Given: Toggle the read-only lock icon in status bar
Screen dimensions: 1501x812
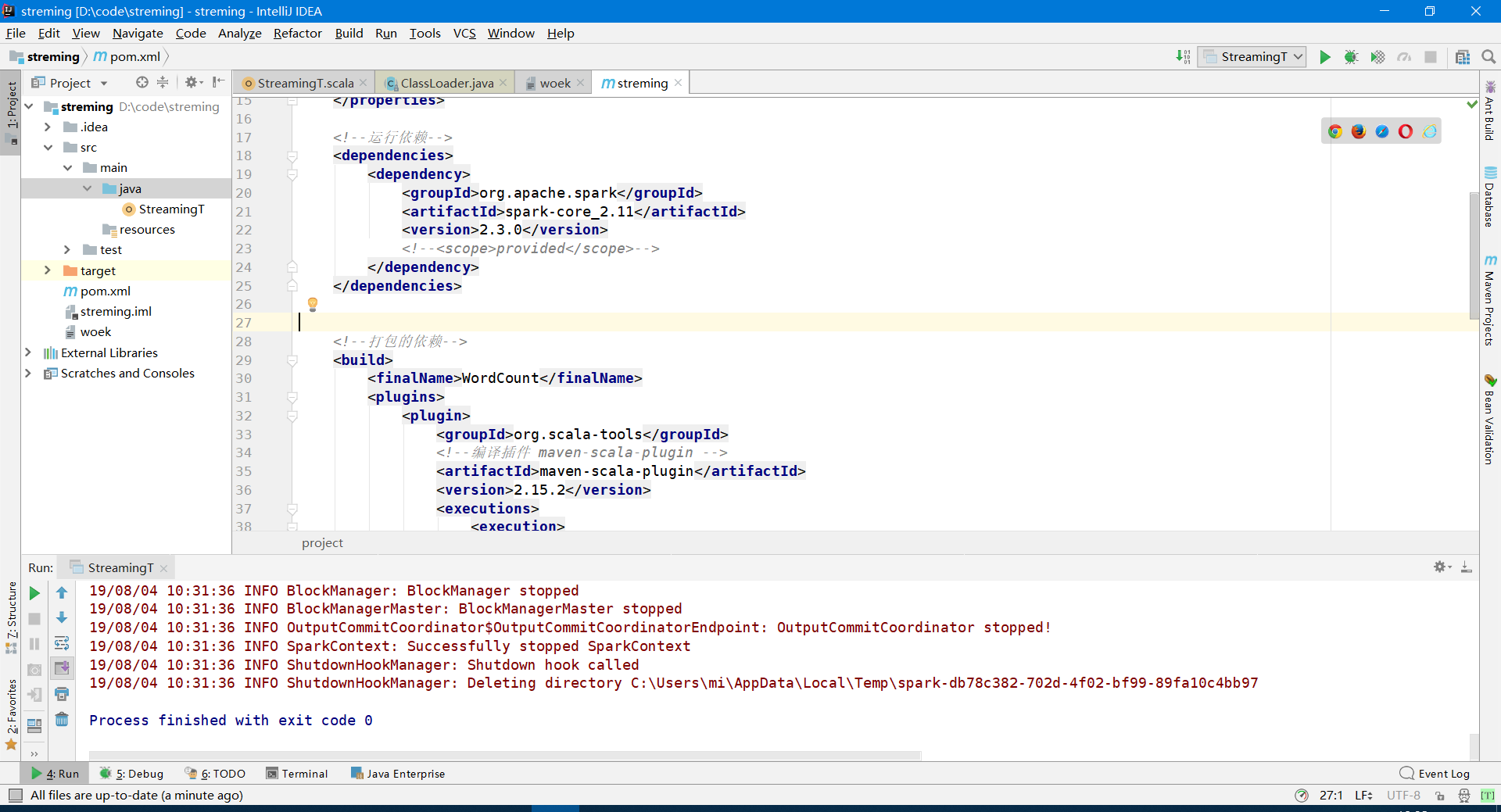Looking at the screenshot, I should 1439,796.
